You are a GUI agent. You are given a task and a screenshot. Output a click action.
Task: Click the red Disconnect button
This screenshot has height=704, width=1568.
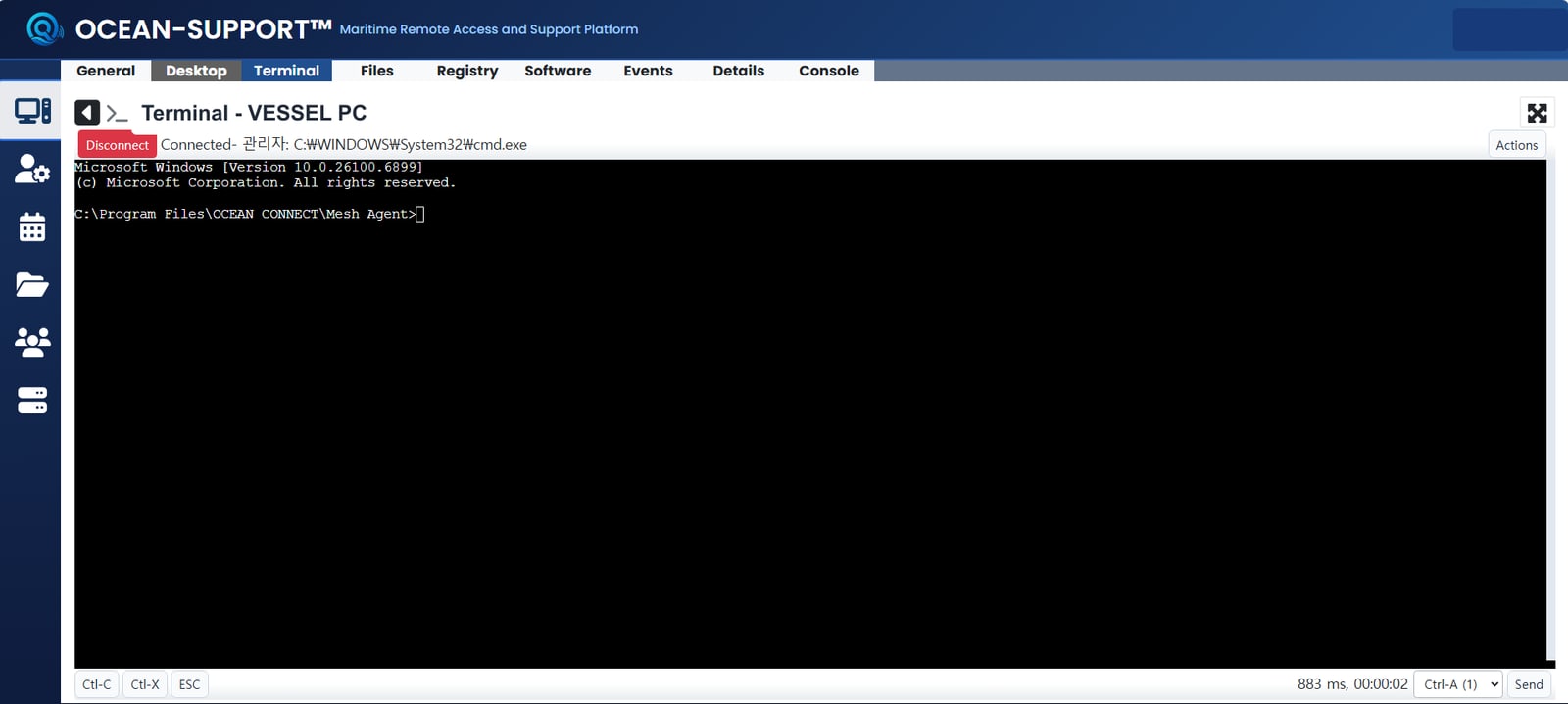(x=117, y=145)
